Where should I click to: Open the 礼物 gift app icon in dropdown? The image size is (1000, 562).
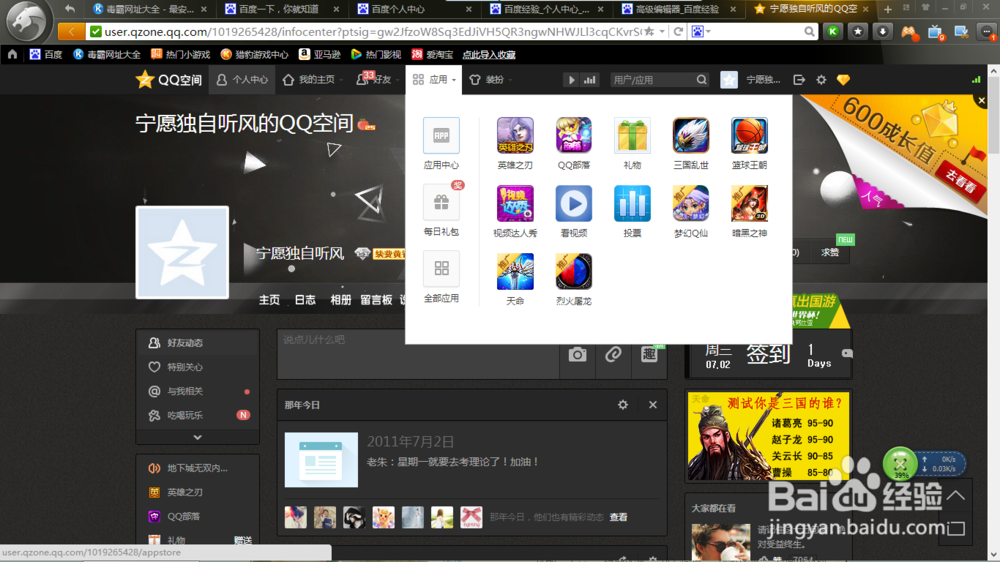point(632,135)
